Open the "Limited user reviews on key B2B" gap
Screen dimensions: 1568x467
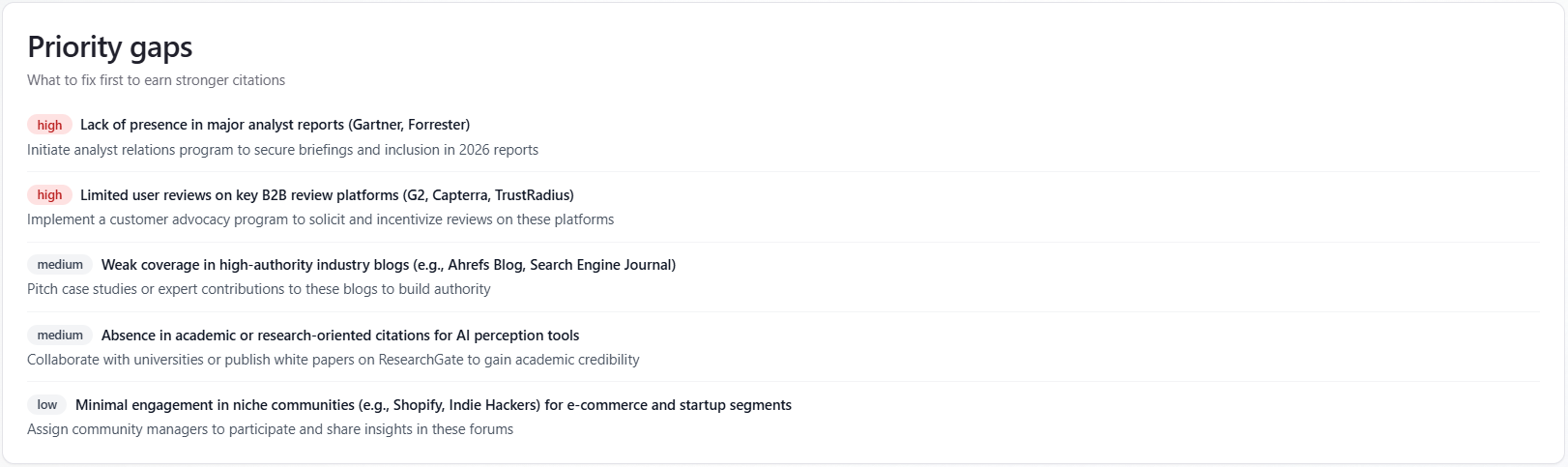327,195
